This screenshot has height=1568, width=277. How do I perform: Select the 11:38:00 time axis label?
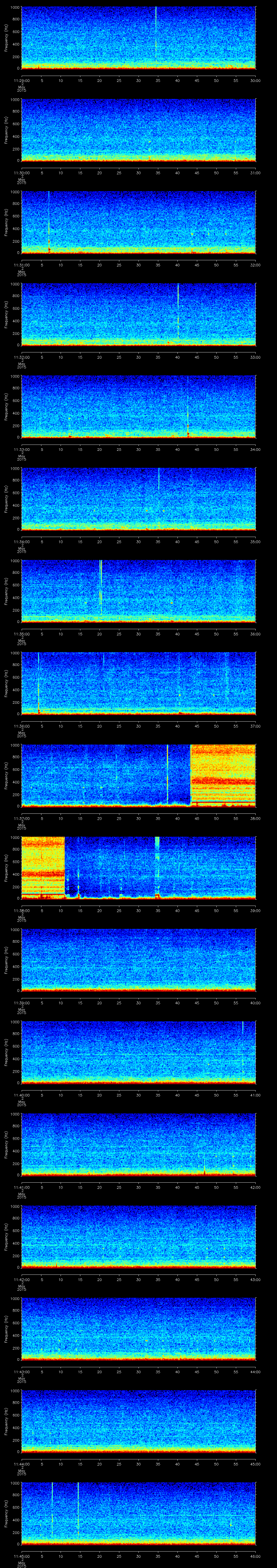click(x=21, y=910)
